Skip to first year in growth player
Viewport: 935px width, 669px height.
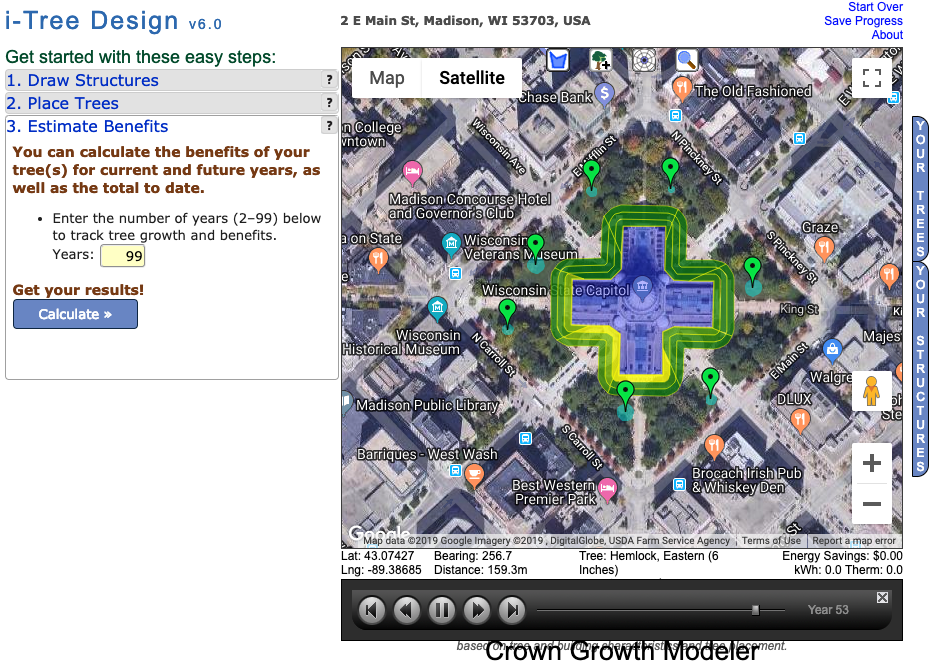point(371,610)
